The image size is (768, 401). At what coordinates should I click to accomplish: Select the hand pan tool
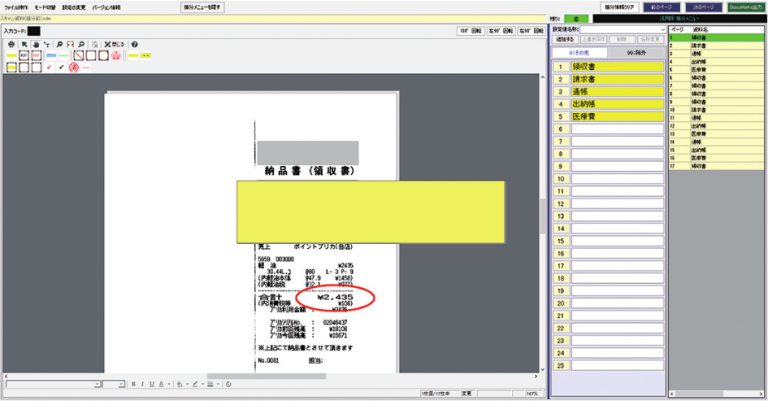pyautogui.click(x=35, y=45)
